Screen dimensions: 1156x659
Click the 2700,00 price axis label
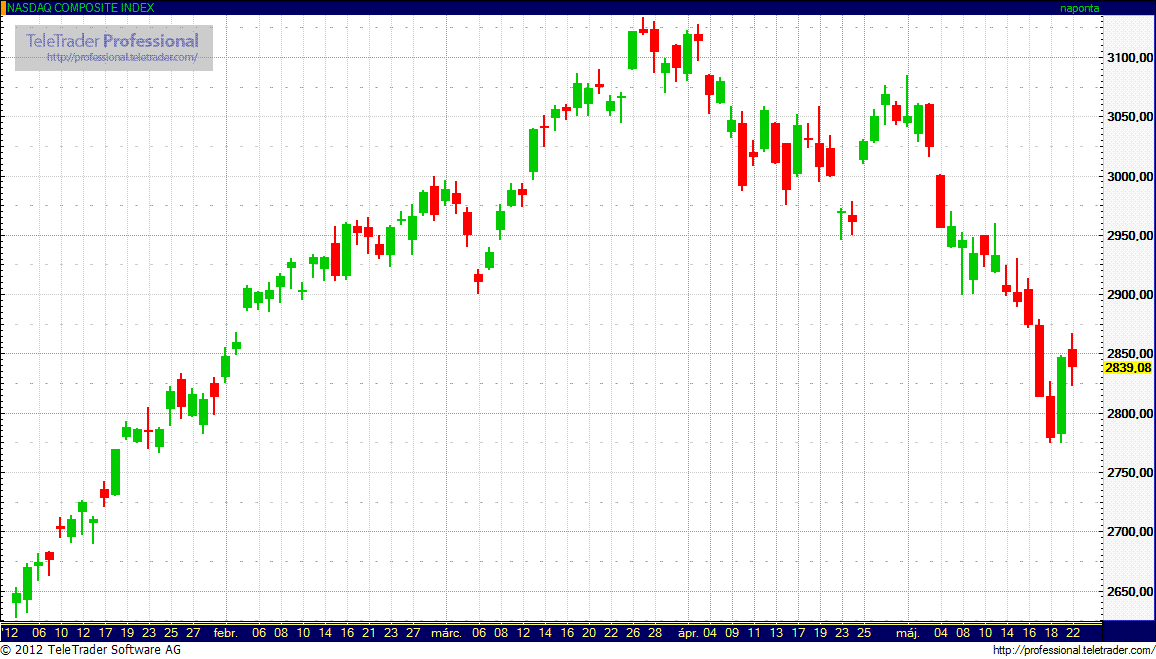point(1128,532)
